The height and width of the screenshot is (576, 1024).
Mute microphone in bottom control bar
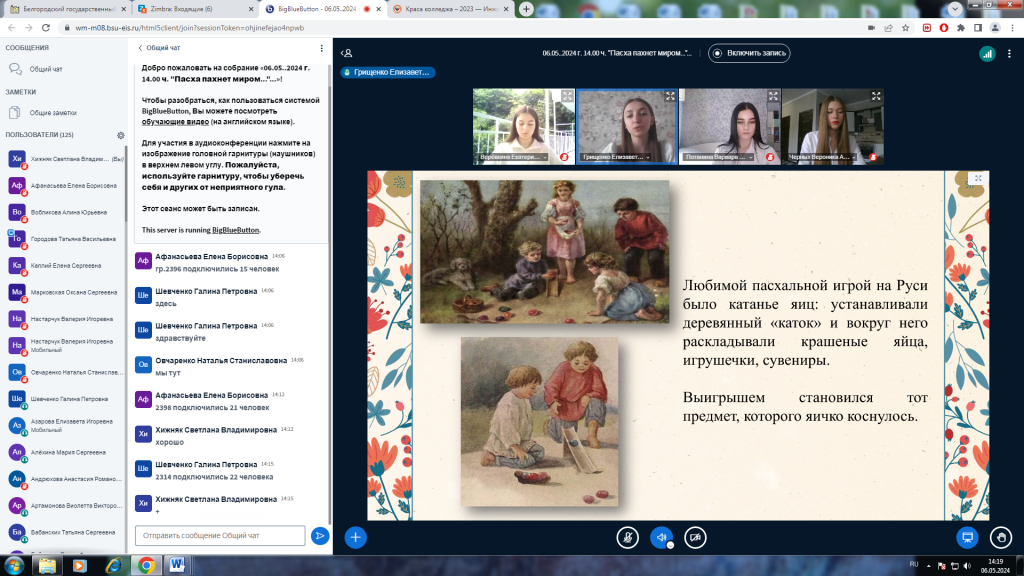click(x=628, y=537)
